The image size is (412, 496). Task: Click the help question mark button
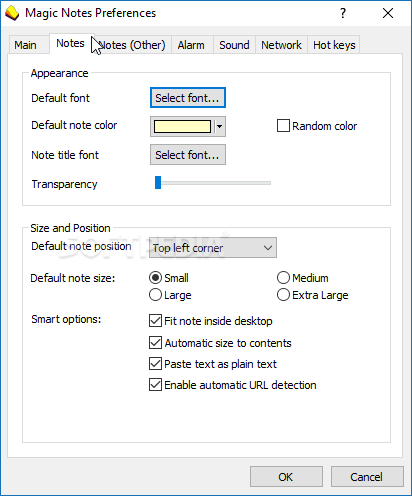tap(343, 13)
